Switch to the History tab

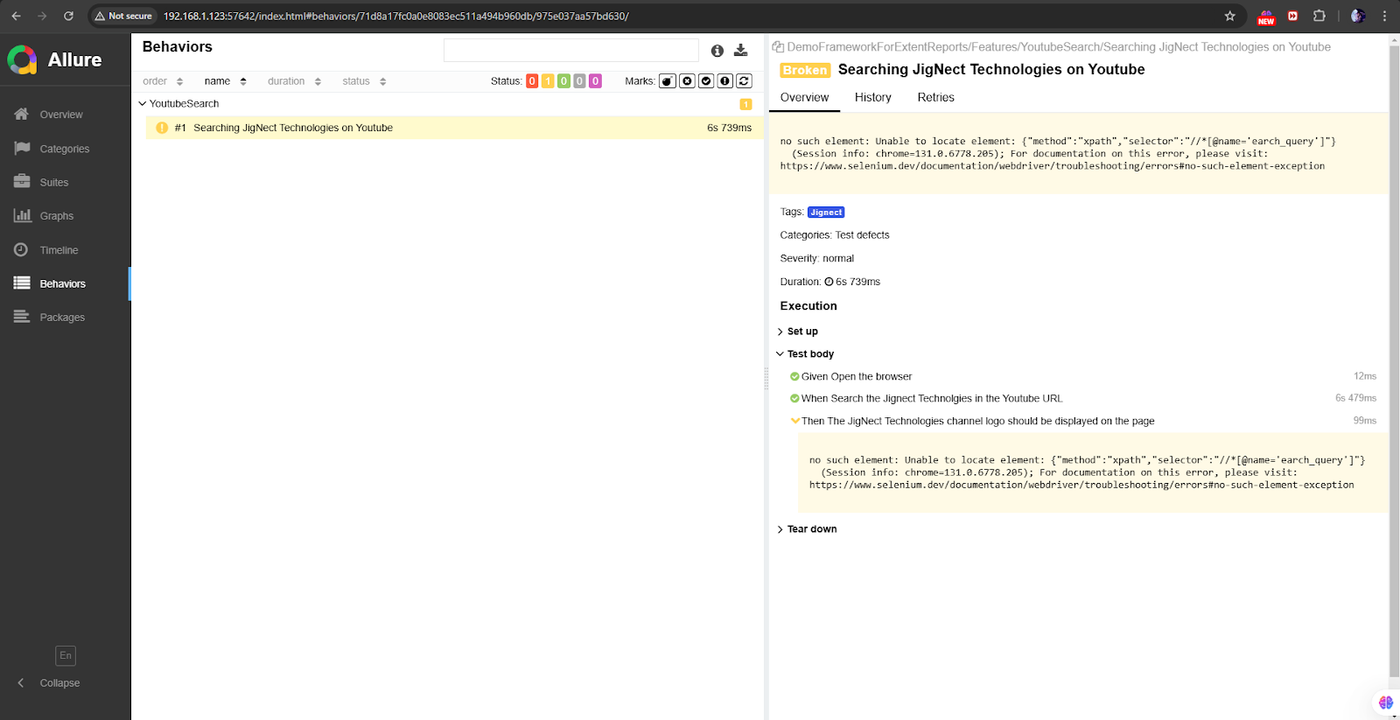click(873, 97)
